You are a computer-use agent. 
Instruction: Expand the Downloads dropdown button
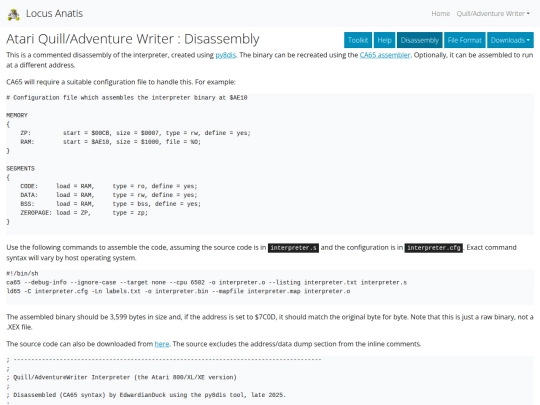pos(510,40)
